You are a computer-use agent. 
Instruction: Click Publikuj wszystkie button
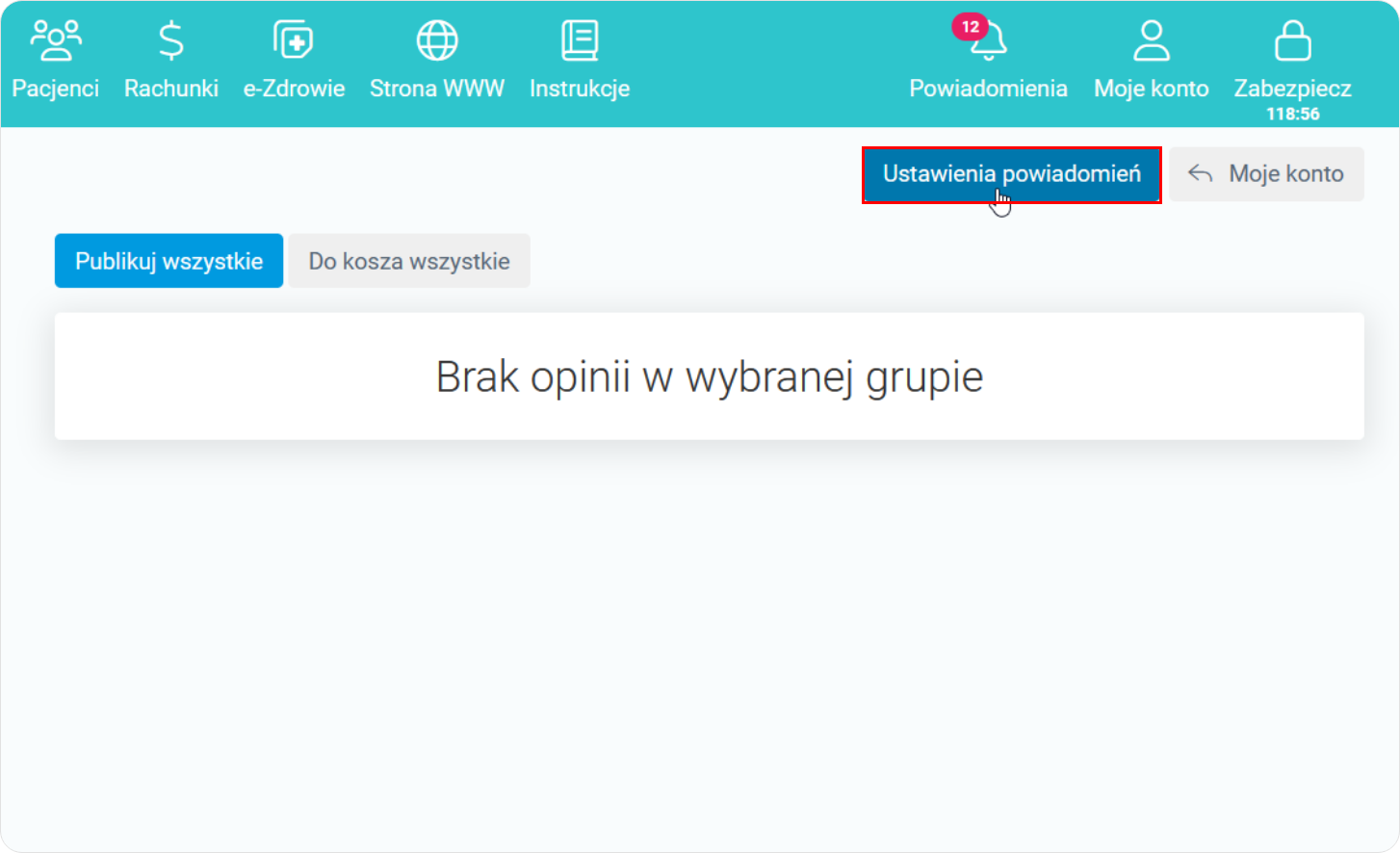169,261
